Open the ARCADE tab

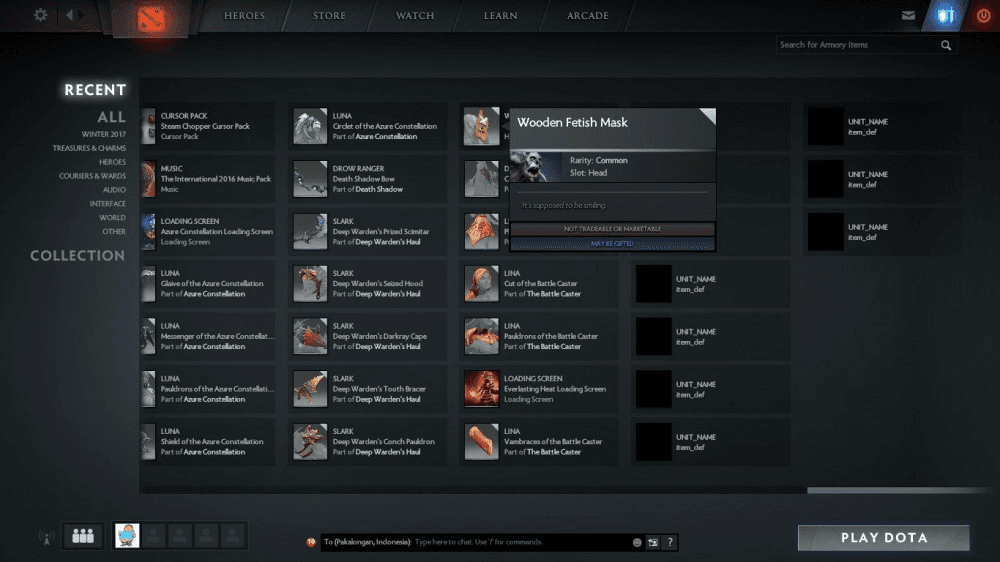coord(587,15)
